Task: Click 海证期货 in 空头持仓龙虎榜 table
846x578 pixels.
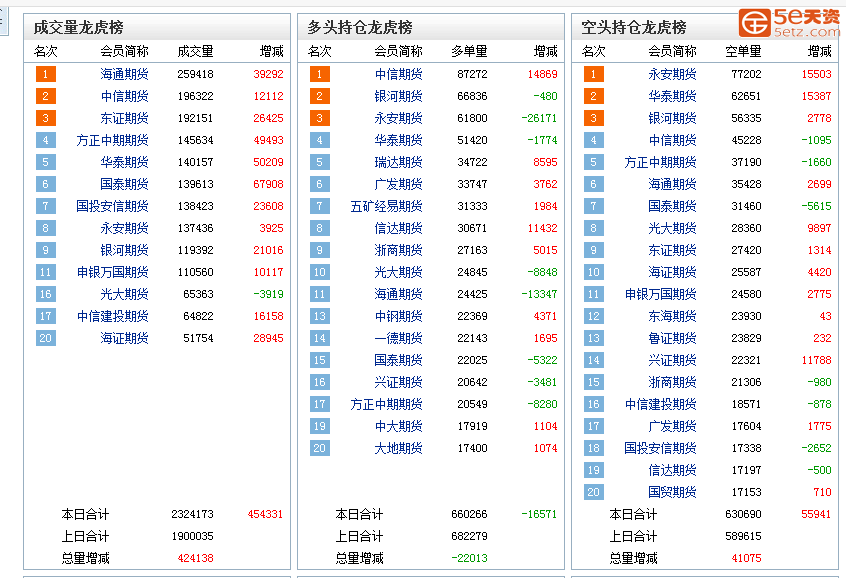Action: coord(672,272)
